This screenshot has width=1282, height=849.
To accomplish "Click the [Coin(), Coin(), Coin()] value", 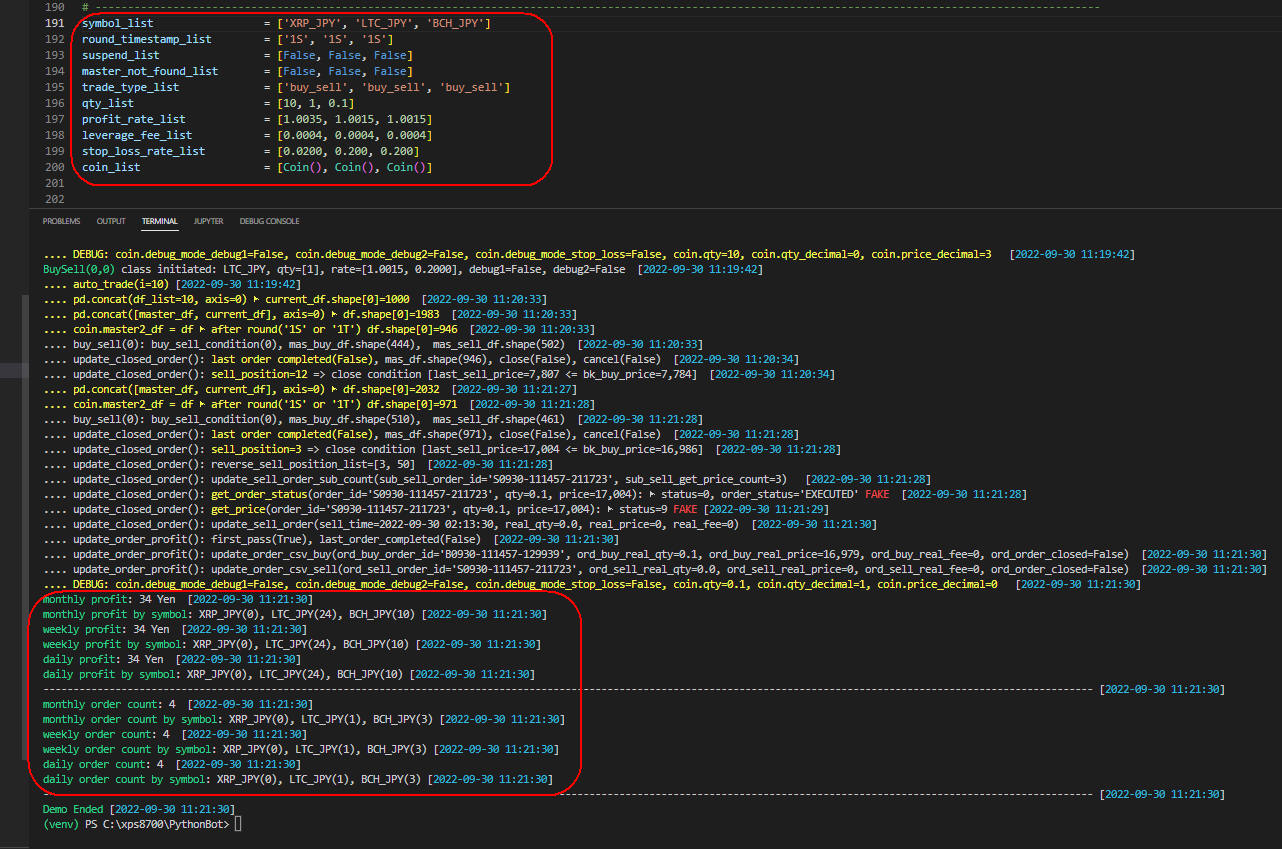I will coord(355,167).
